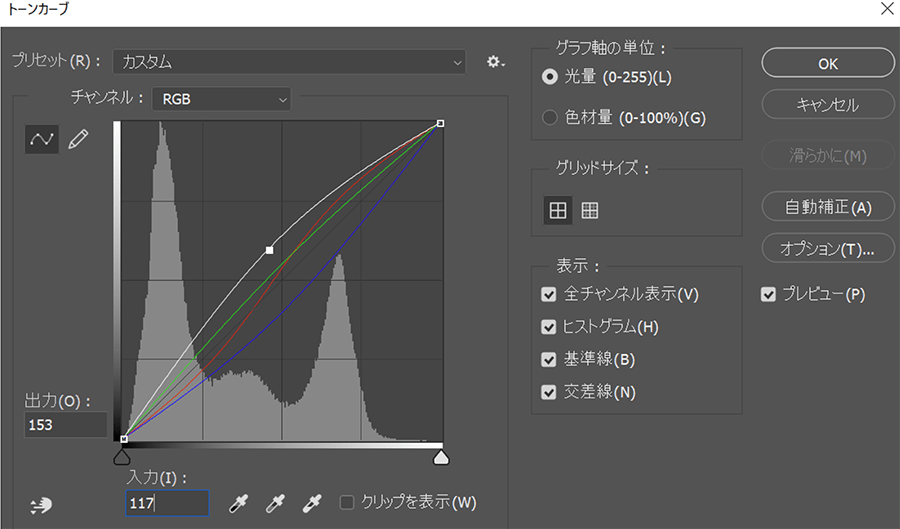This screenshot has width=900, height=529.
Task: Toggle 基準線 checkbox
Action: click(549, 360)
